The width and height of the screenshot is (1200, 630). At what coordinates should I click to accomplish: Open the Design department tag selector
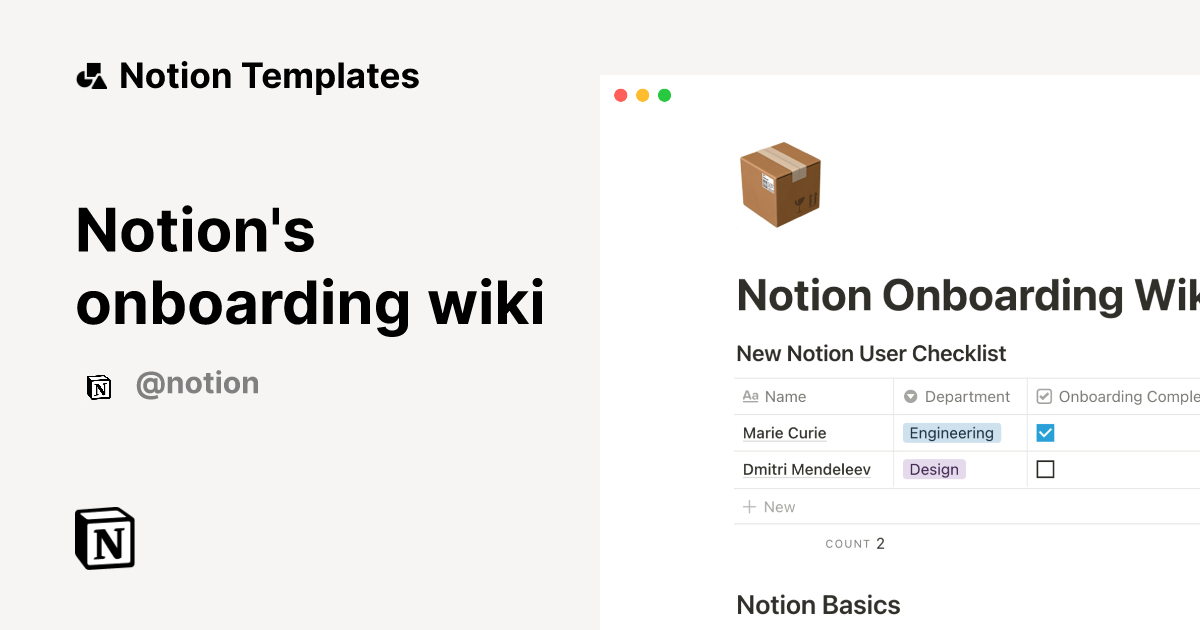click(933, 468)
